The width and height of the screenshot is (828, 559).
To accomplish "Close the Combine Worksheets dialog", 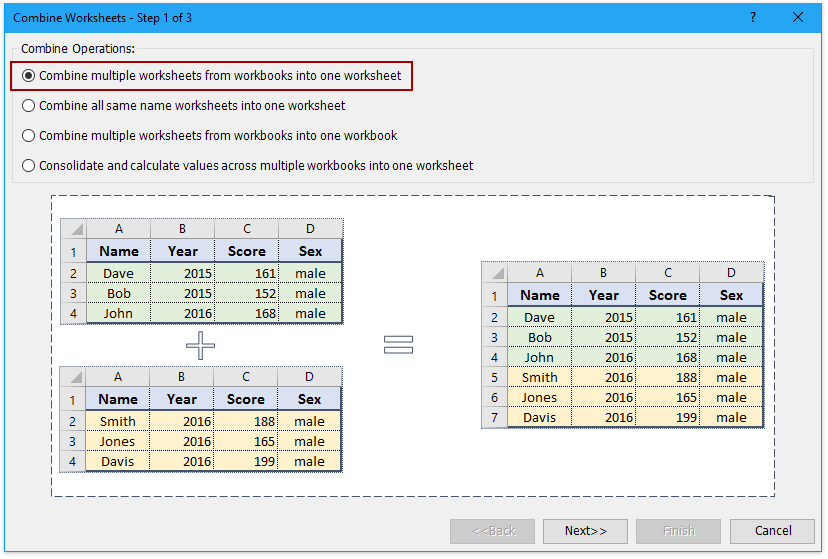I will (x=798, y=17).
